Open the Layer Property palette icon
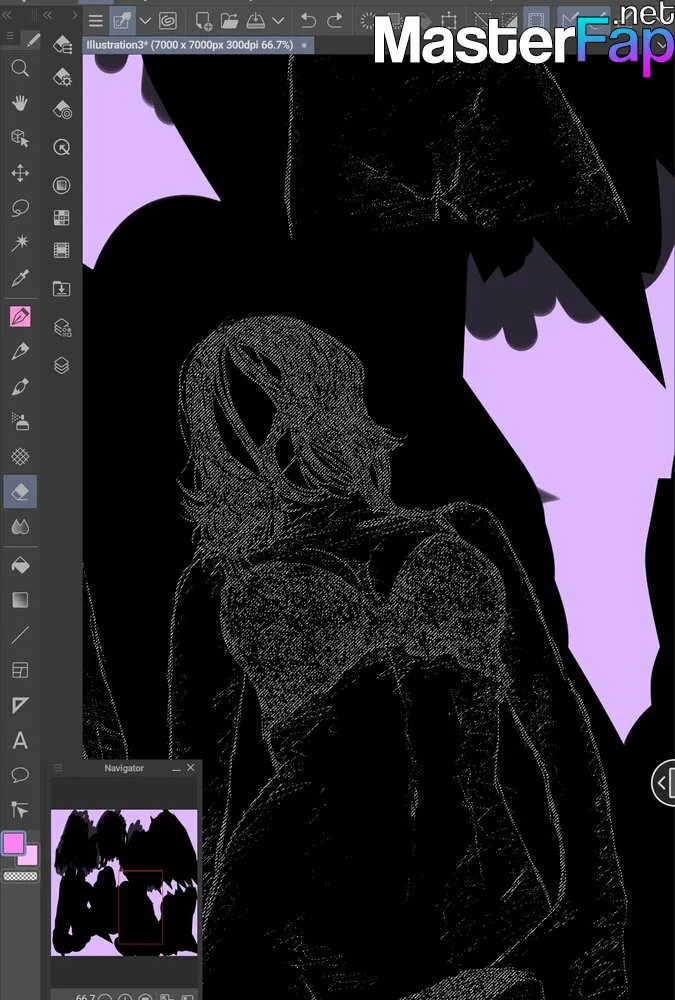 (x=62, y=328)
